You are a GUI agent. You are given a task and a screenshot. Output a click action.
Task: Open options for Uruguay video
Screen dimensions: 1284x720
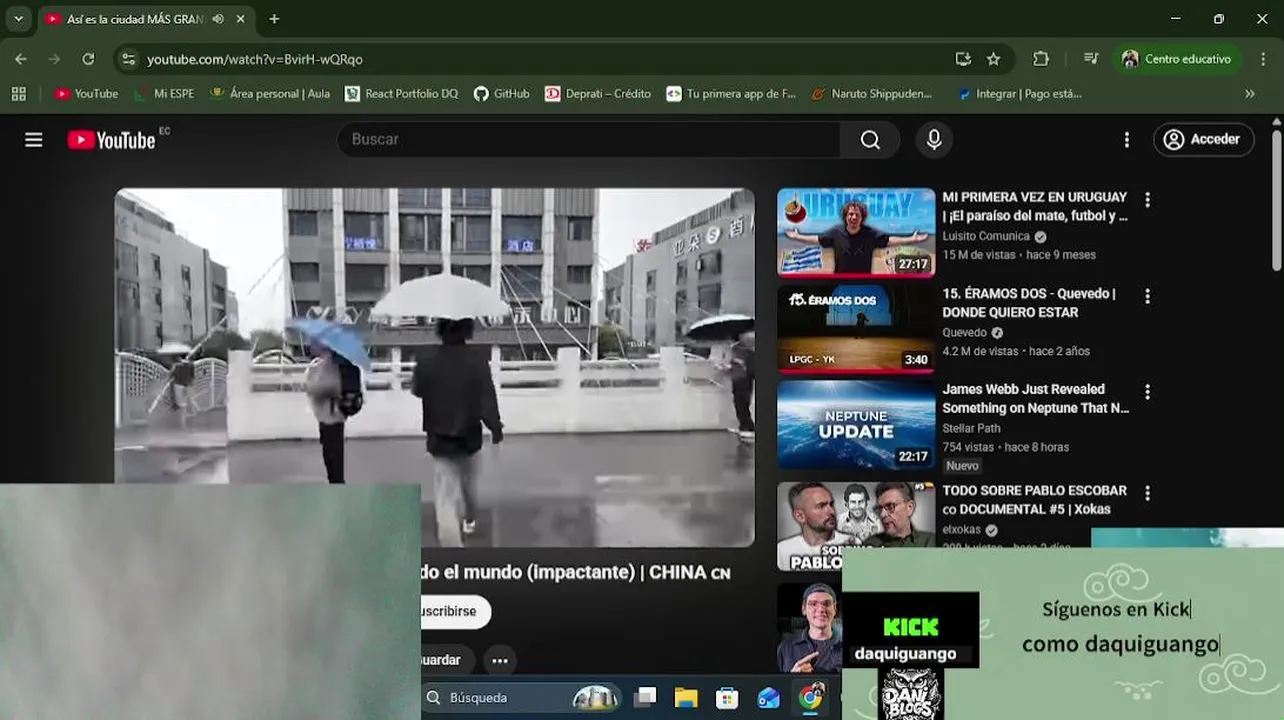tap(1147, 200)
